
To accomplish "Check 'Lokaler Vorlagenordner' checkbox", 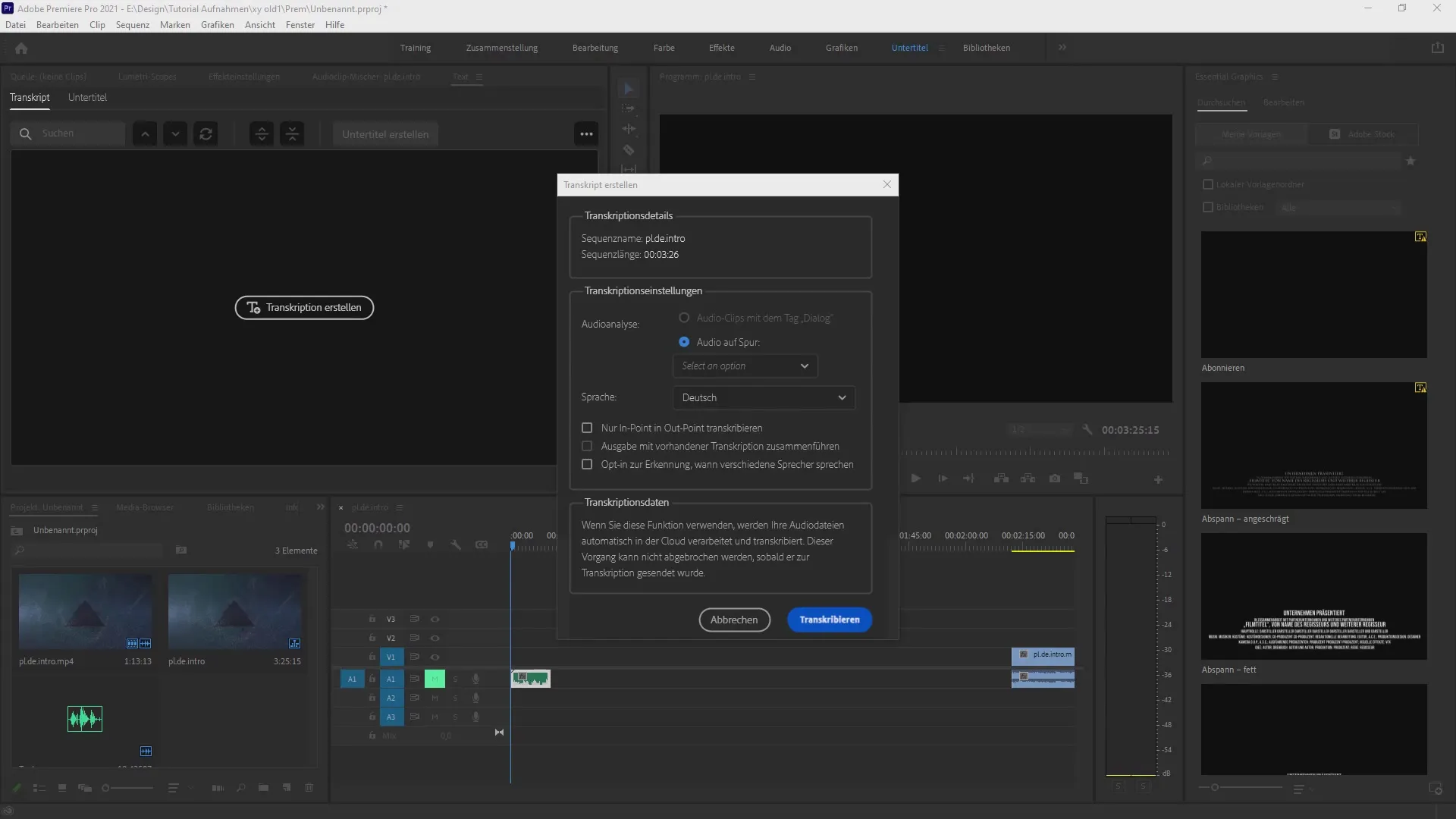I will coord(1208,184).
